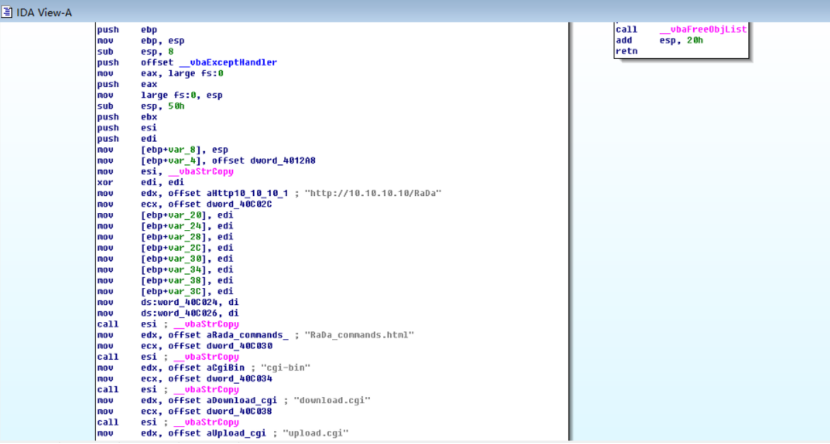The image size is (830, 444).
Task: Follow the aCgiBin string offset
Action: [x=225, y=368]
